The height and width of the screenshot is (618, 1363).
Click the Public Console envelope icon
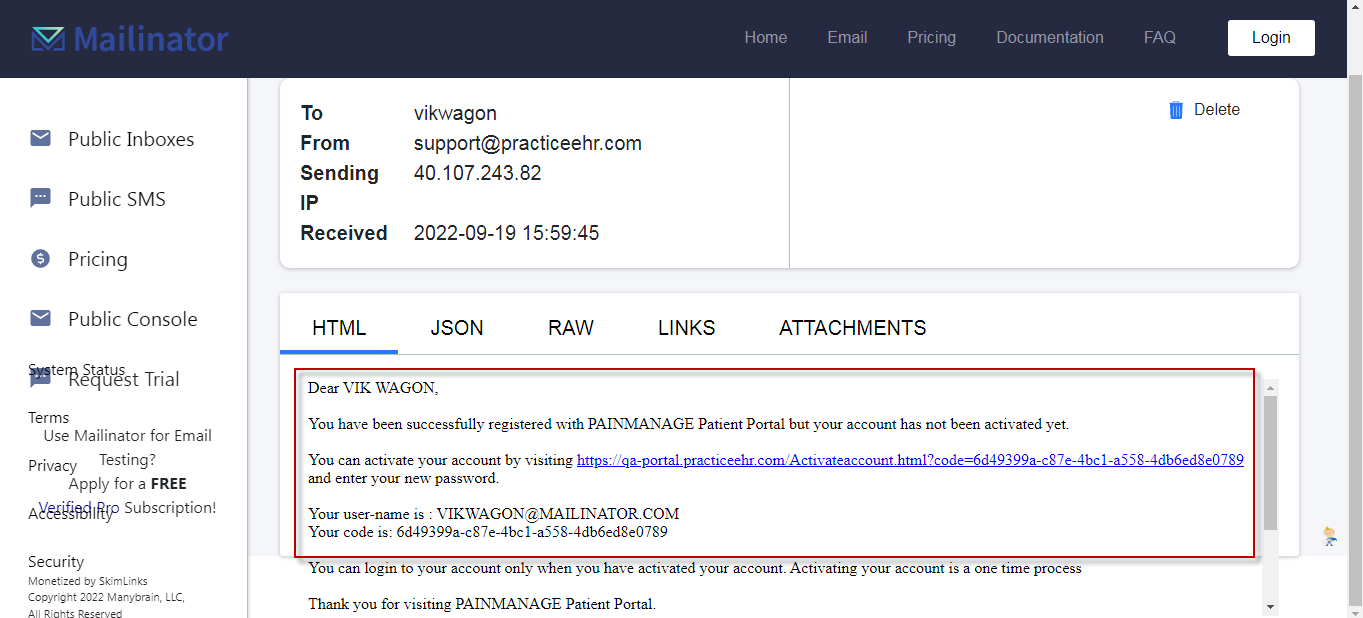coord(40,318)
